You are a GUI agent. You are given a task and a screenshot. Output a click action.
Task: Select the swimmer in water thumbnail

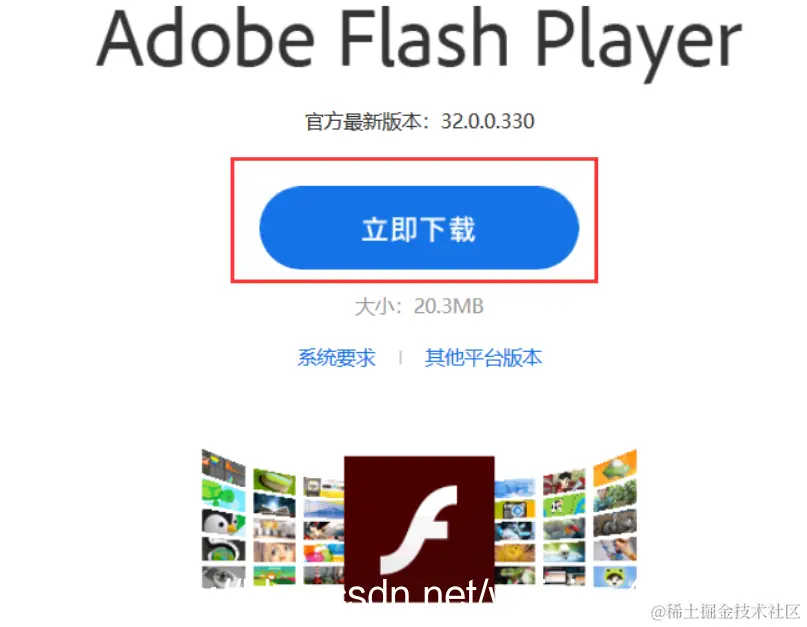click(564, 552)
